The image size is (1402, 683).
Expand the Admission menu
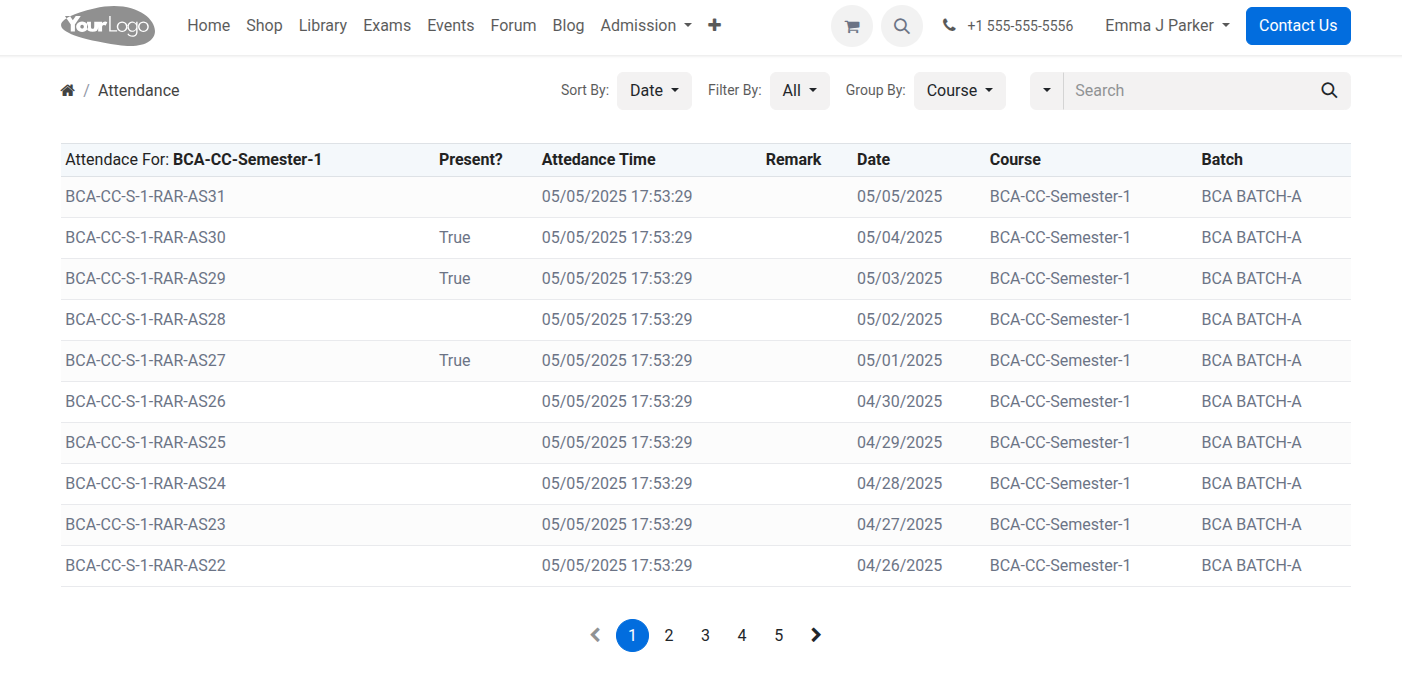[646, 26]
